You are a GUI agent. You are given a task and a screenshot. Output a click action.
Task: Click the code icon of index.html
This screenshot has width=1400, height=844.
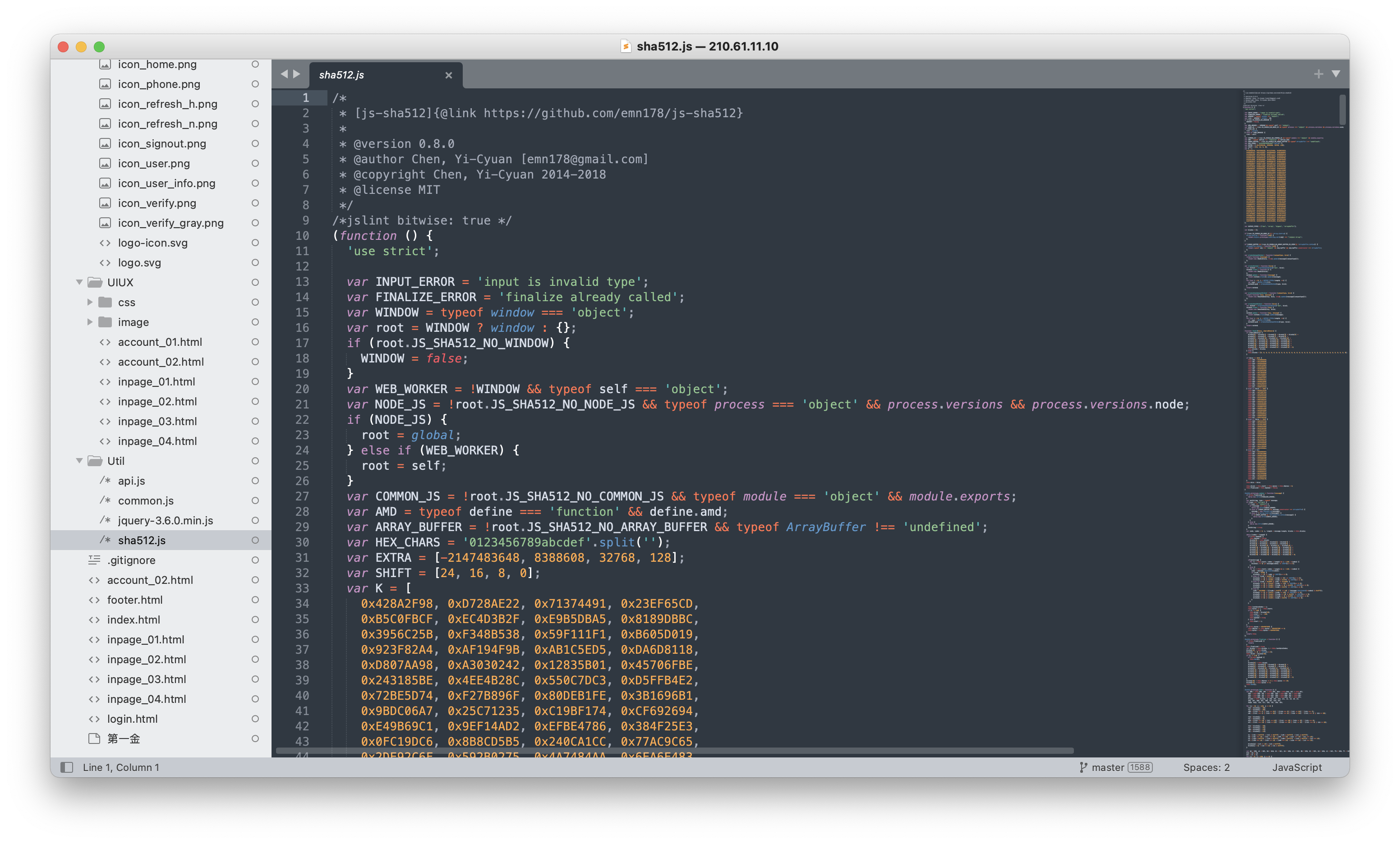[x=94, y=619]
